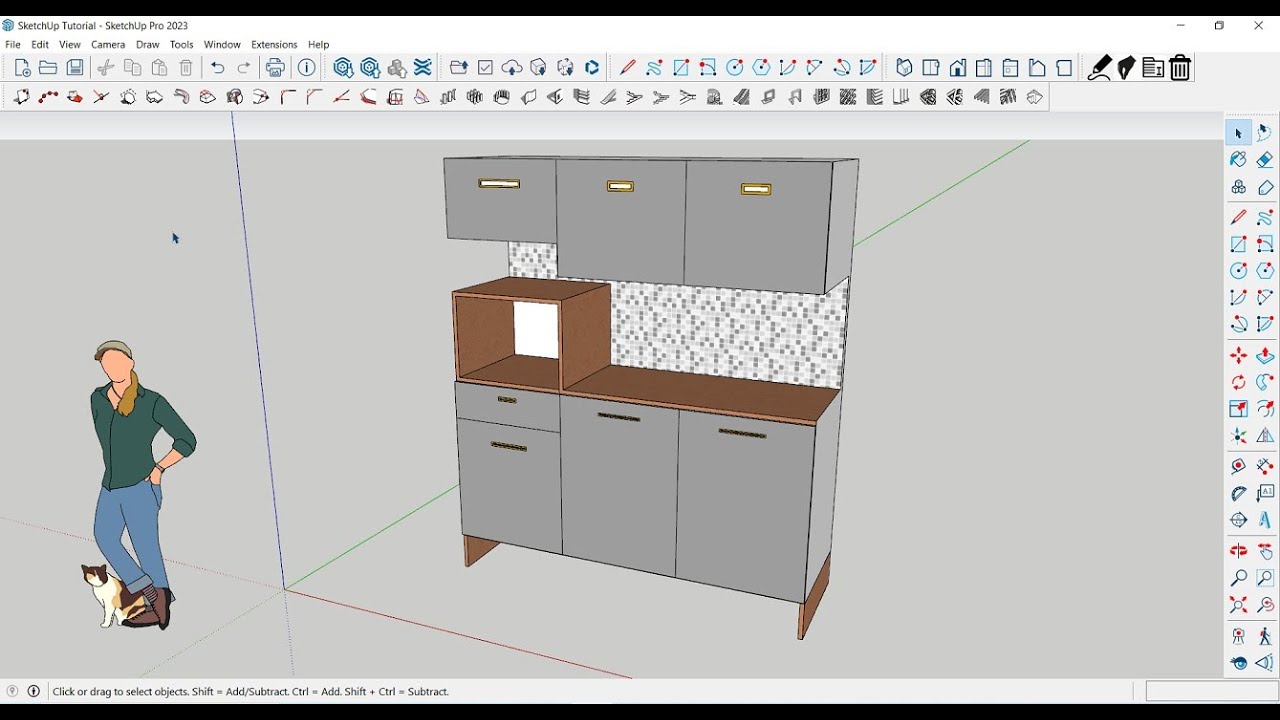Open Model Info with the 'i' icon
1280x720 pixels.
(307, 68)
